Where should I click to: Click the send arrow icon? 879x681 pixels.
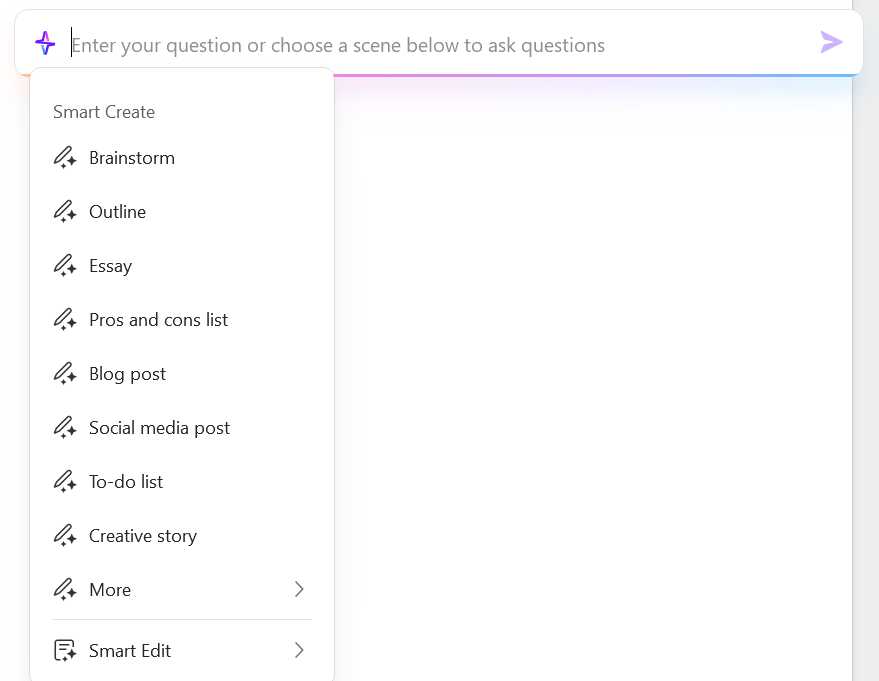(x=831, y=42)
